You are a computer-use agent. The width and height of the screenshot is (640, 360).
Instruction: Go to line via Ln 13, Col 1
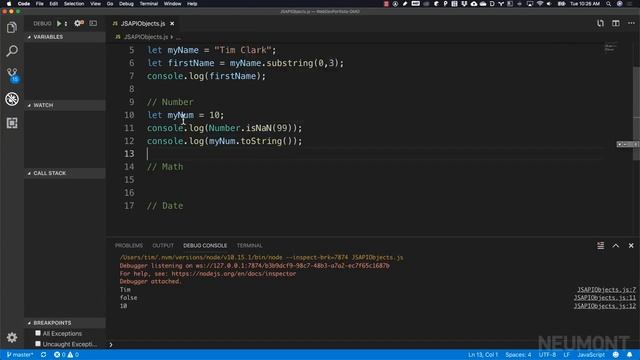(x=483, y=355)
